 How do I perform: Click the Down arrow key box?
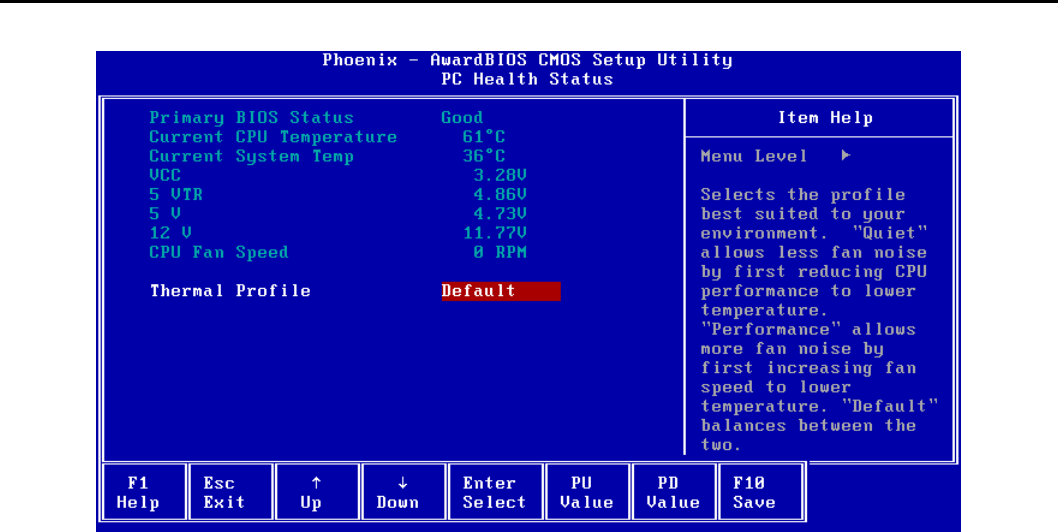point(403,492)
